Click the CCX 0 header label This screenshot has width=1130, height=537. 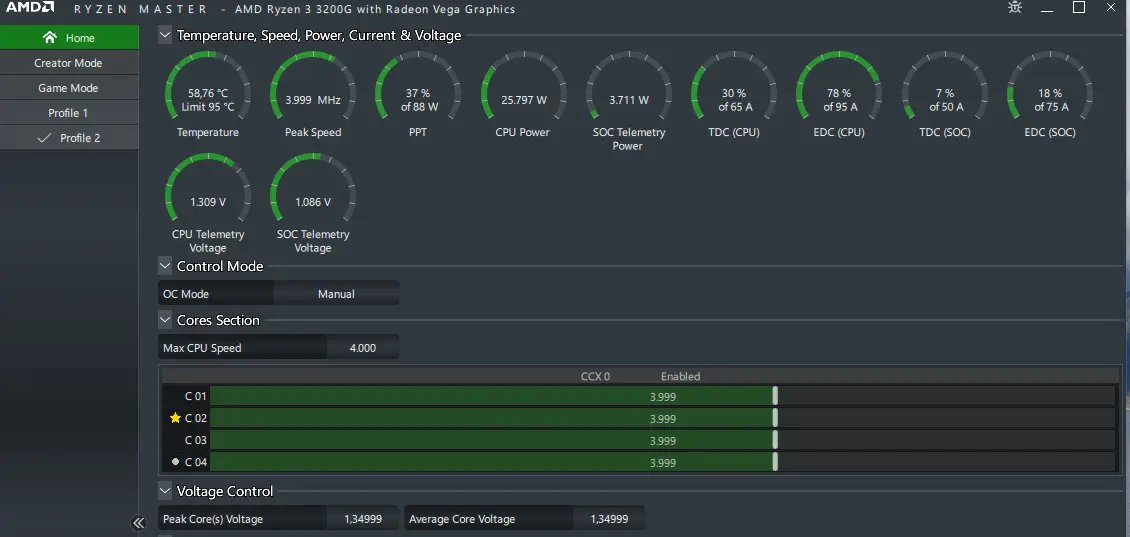pos(595,376)
